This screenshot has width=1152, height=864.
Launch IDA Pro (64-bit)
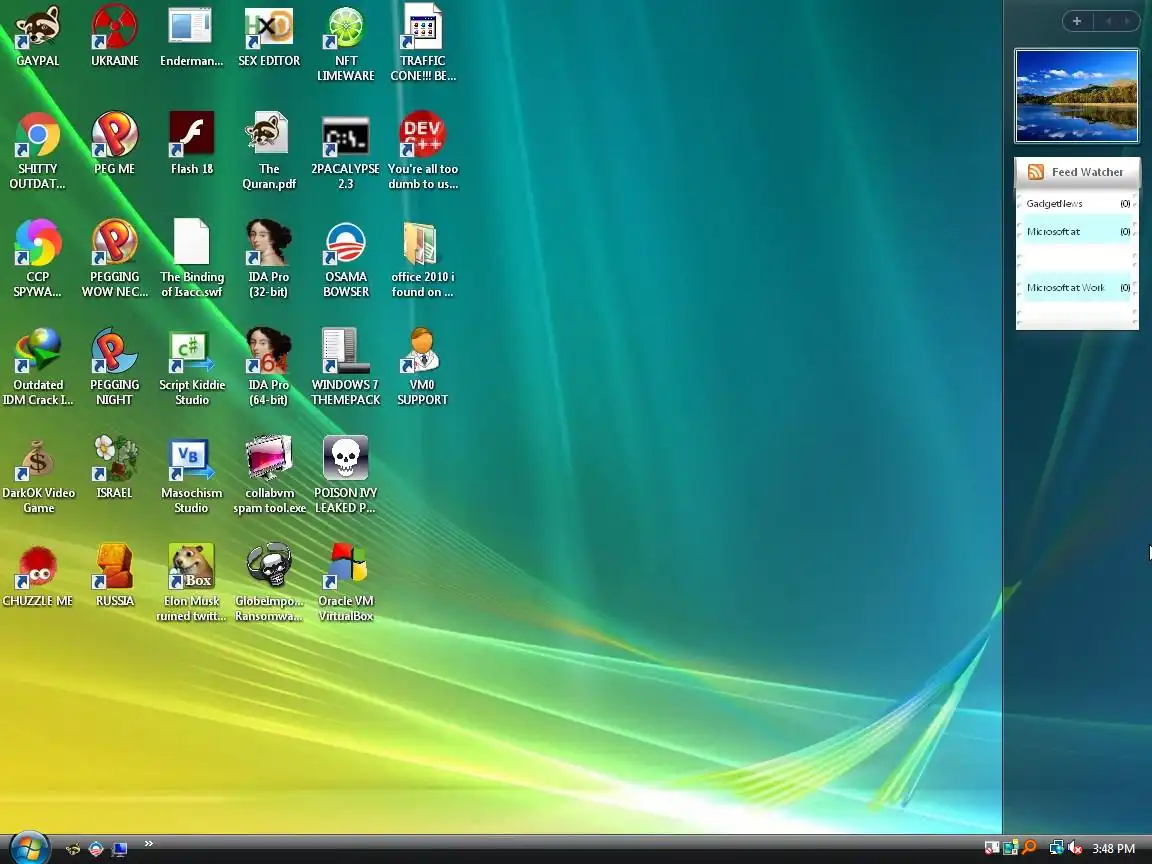pos(269,367)
